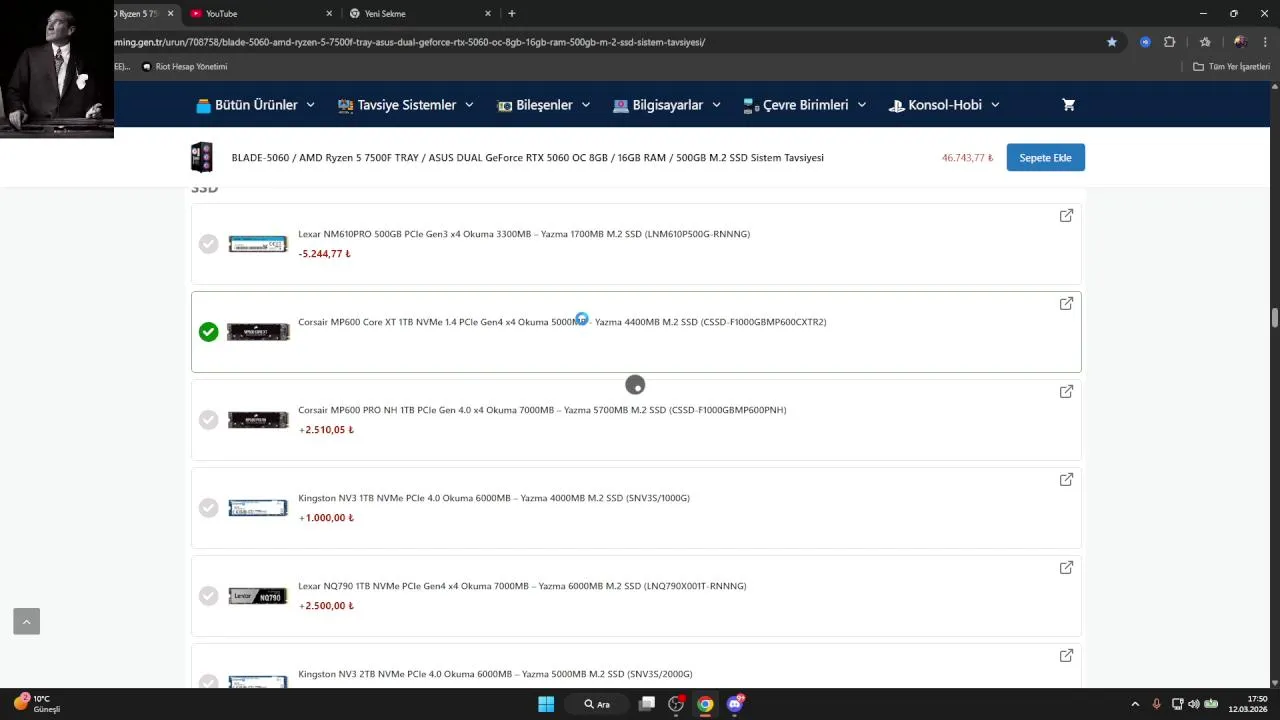
Task: Expand the Çevre Birimleri menu
Action: pos(804,105)
